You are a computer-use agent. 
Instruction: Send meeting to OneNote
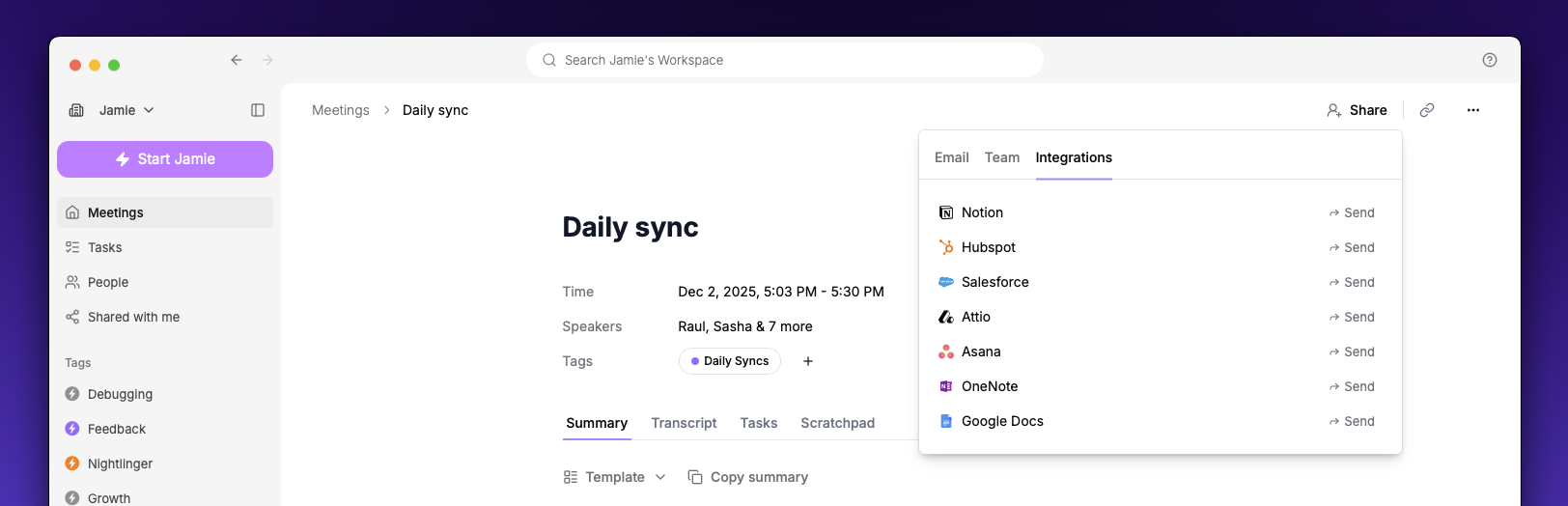1352,386
